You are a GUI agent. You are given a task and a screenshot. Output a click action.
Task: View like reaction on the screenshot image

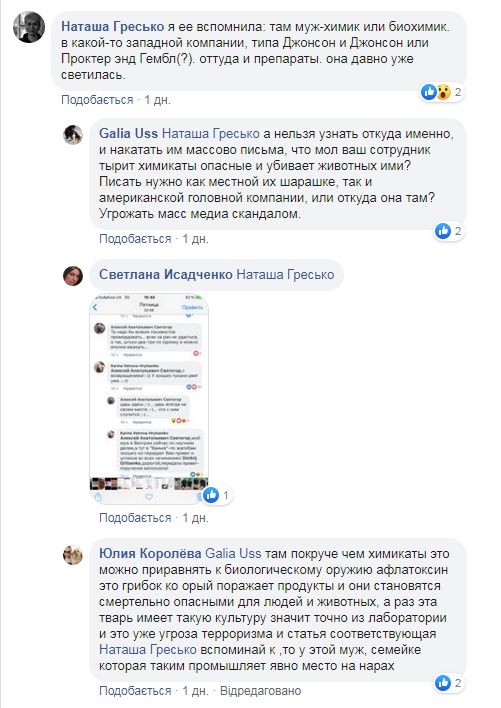click(218, 495)
